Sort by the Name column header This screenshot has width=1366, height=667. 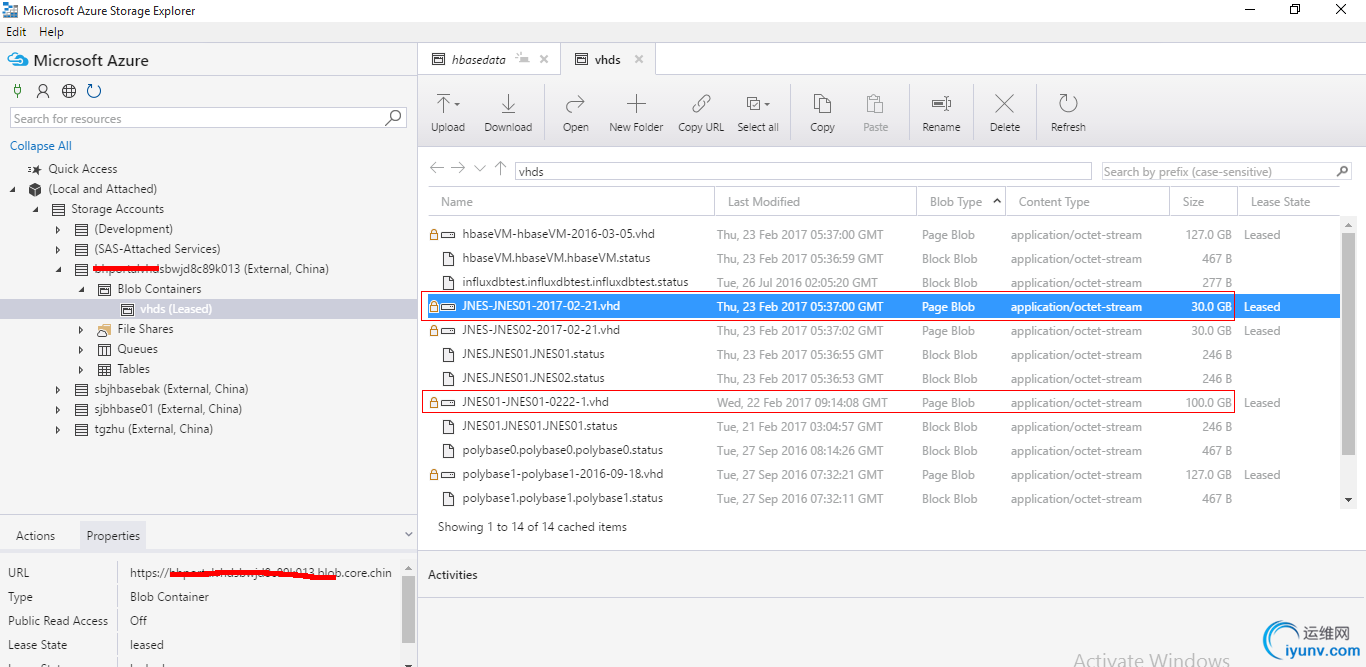pos(572,201)
